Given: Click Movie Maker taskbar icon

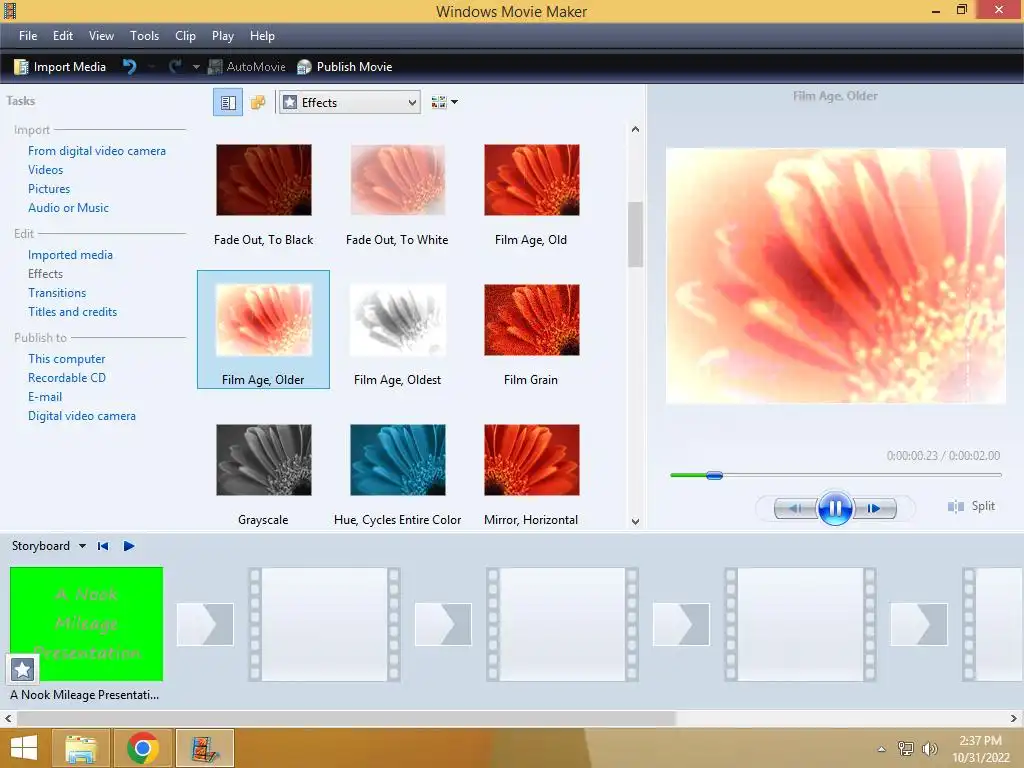Looking at the screenshot, I should coord(204,748).
